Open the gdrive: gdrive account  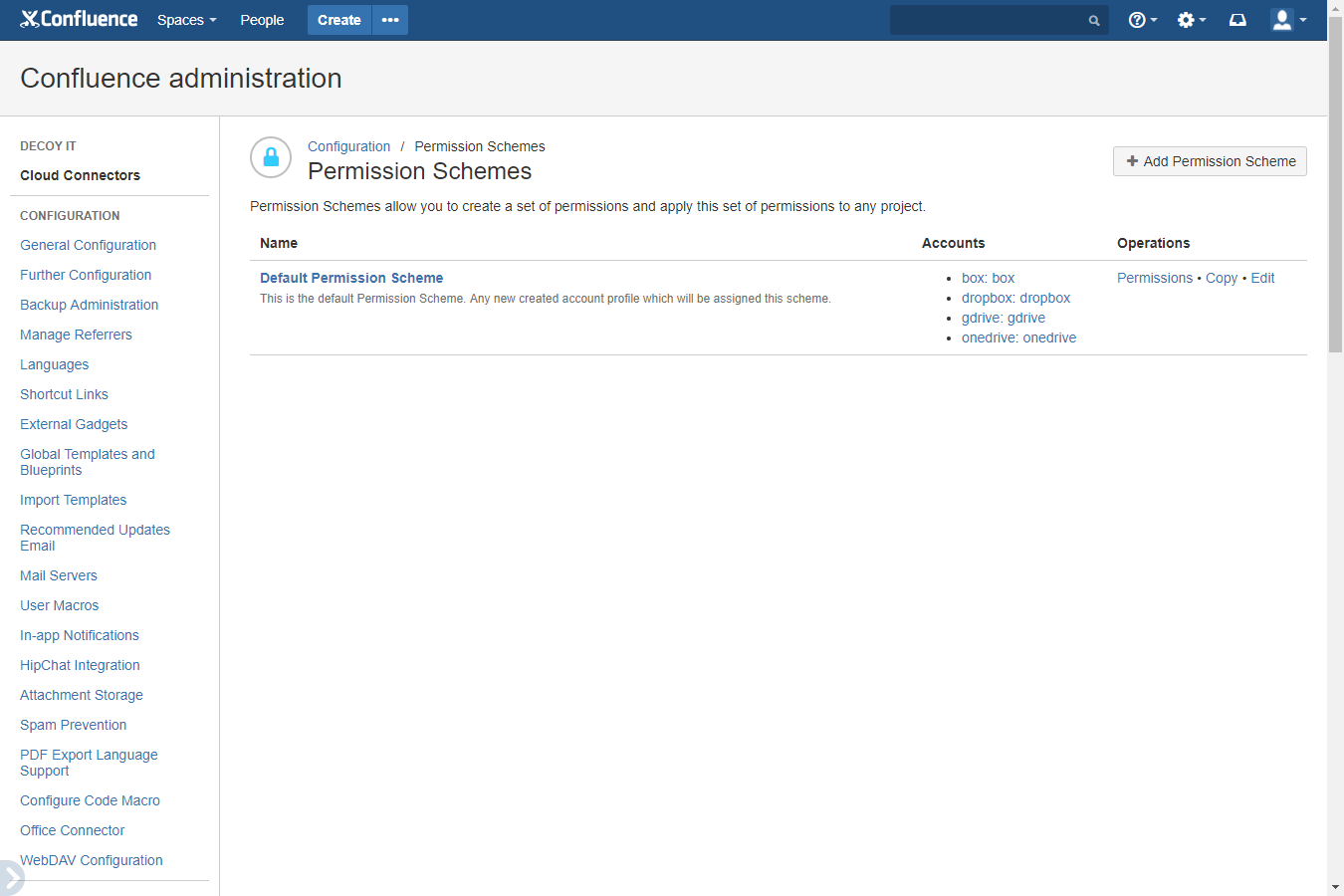[1004, 318]
